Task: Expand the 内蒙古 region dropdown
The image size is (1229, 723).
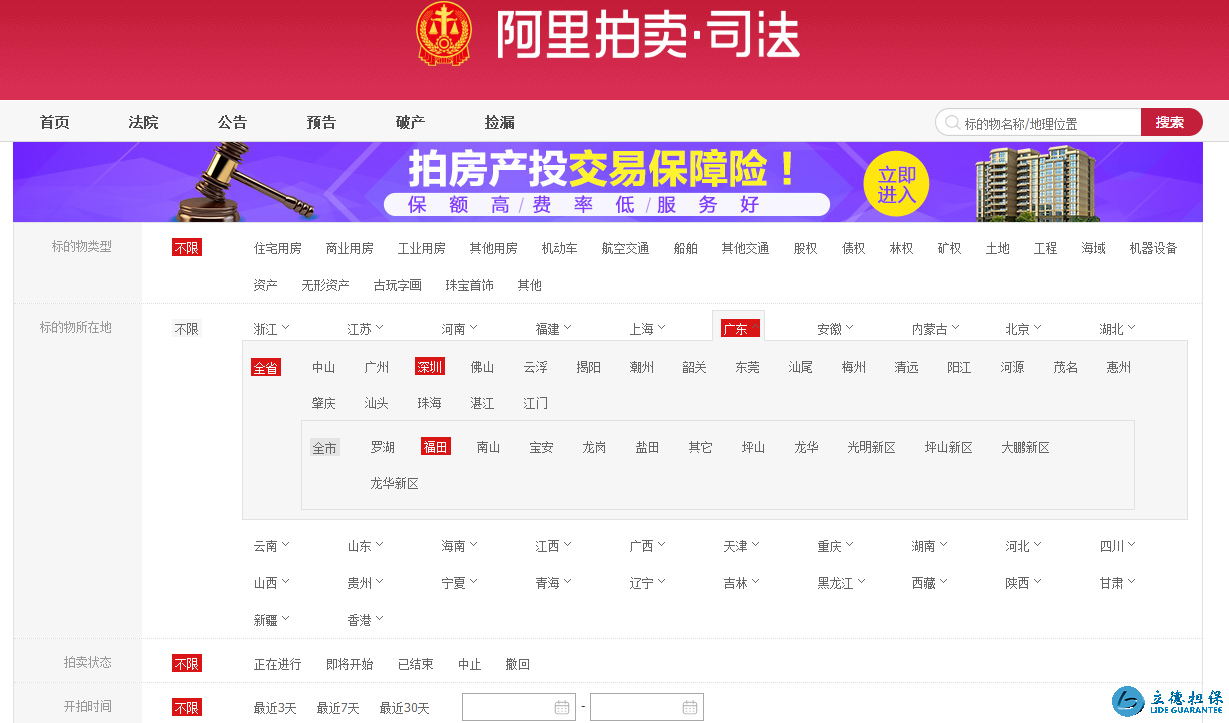Action: (x=935, y=329)
